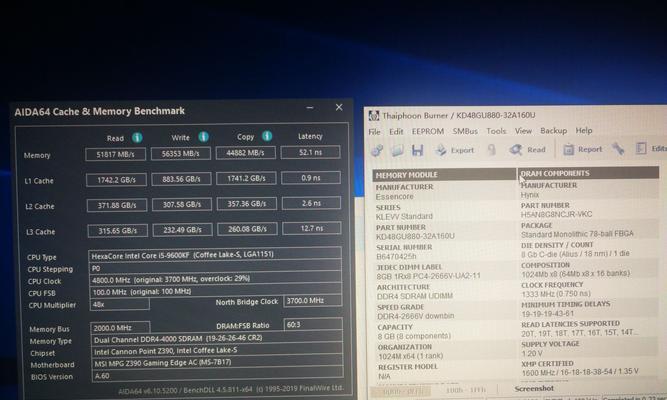Click the part number text KD48GU880-32A160U
Screen dimensions: 667x400
[415, 236]
